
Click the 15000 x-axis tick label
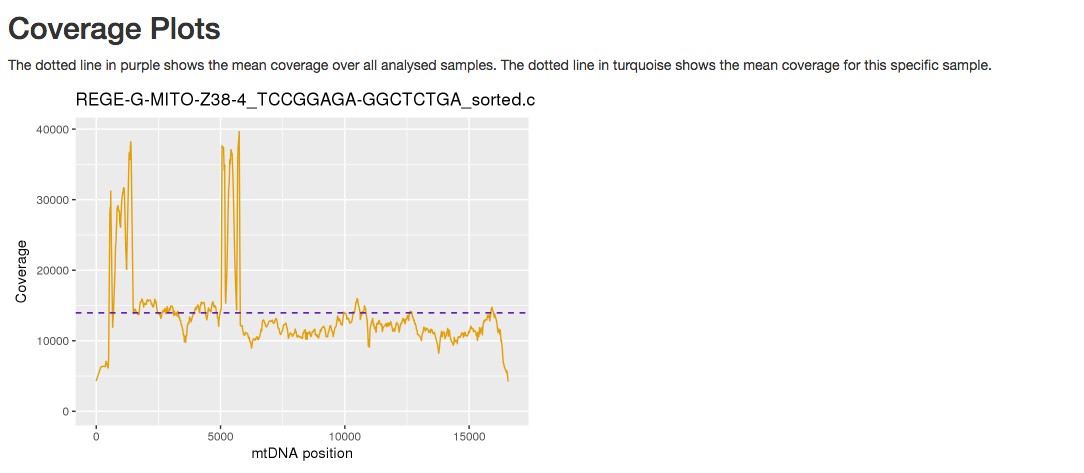(x=469, y=437)
